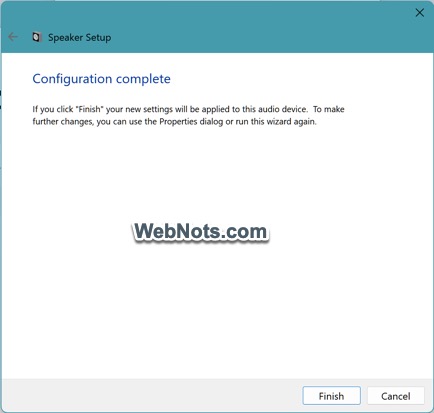
Task: Go back using the back arrow
Action: 13,37
